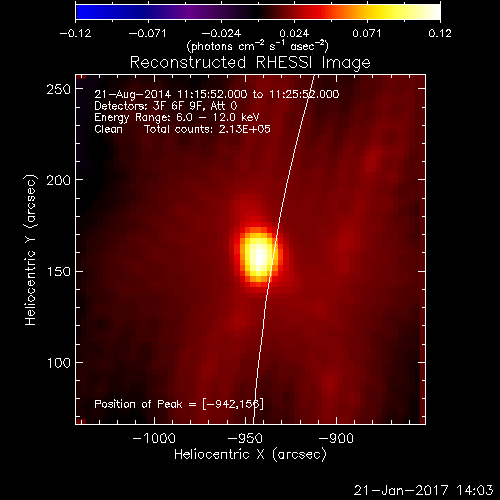Click the 21-Aug-2014 time range text
This screenshot has height=500, width=500.
(217, 94)
